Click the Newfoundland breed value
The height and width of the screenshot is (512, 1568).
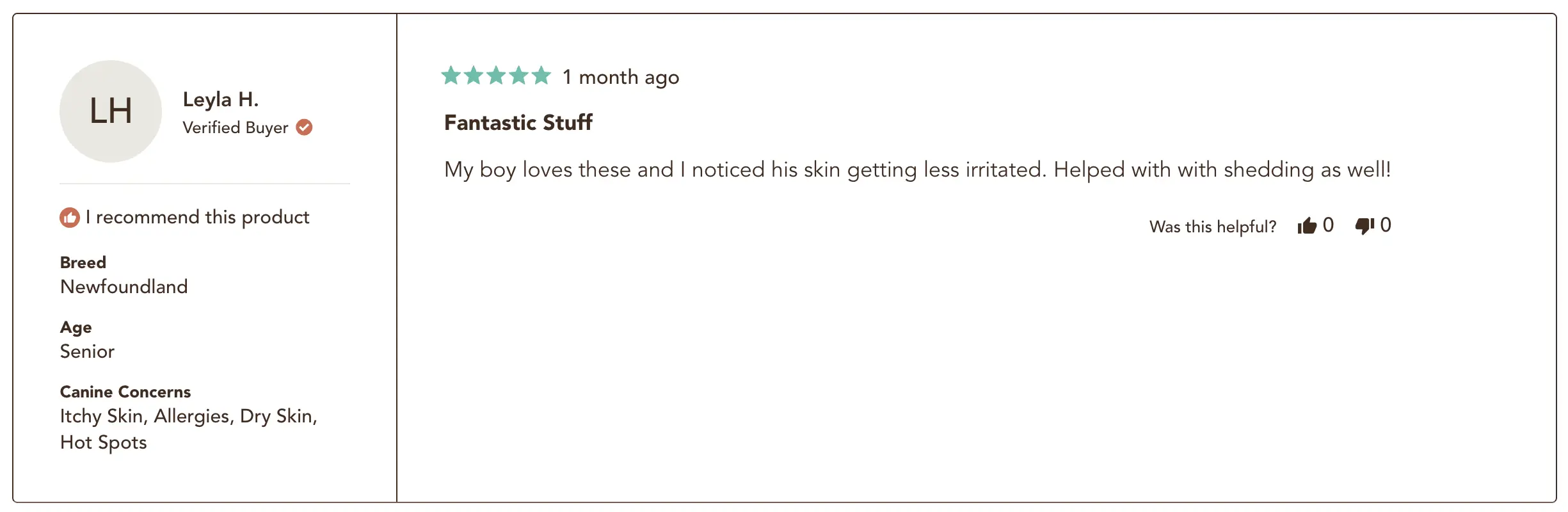(124, 287)
